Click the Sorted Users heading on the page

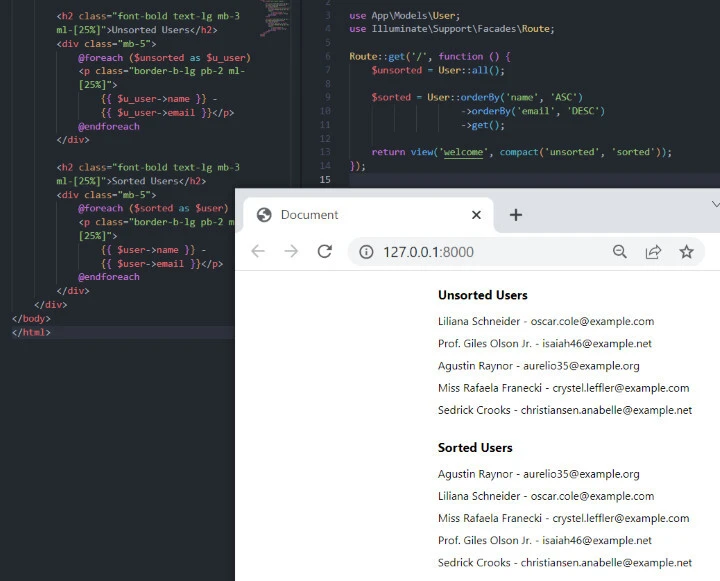[x=475, y=447]
